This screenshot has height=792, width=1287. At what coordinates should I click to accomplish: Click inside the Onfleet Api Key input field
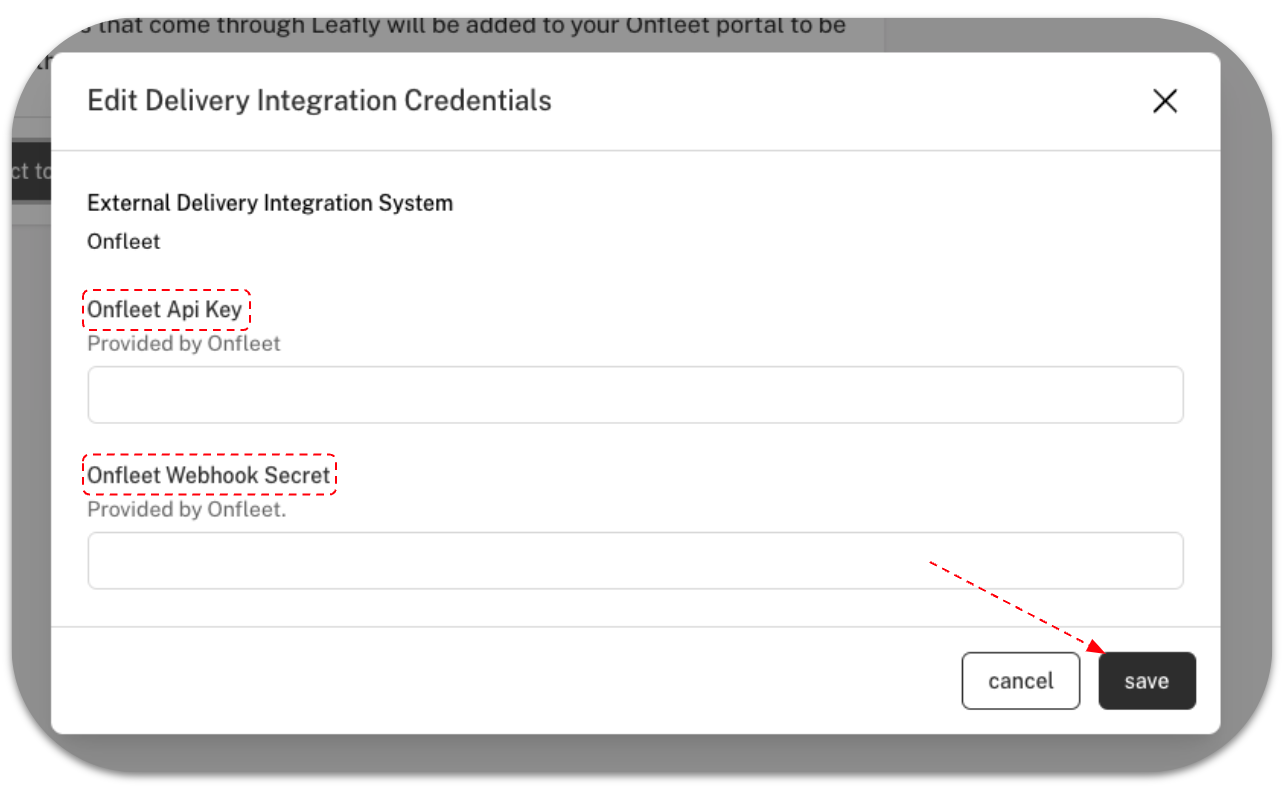coord(634,394)
